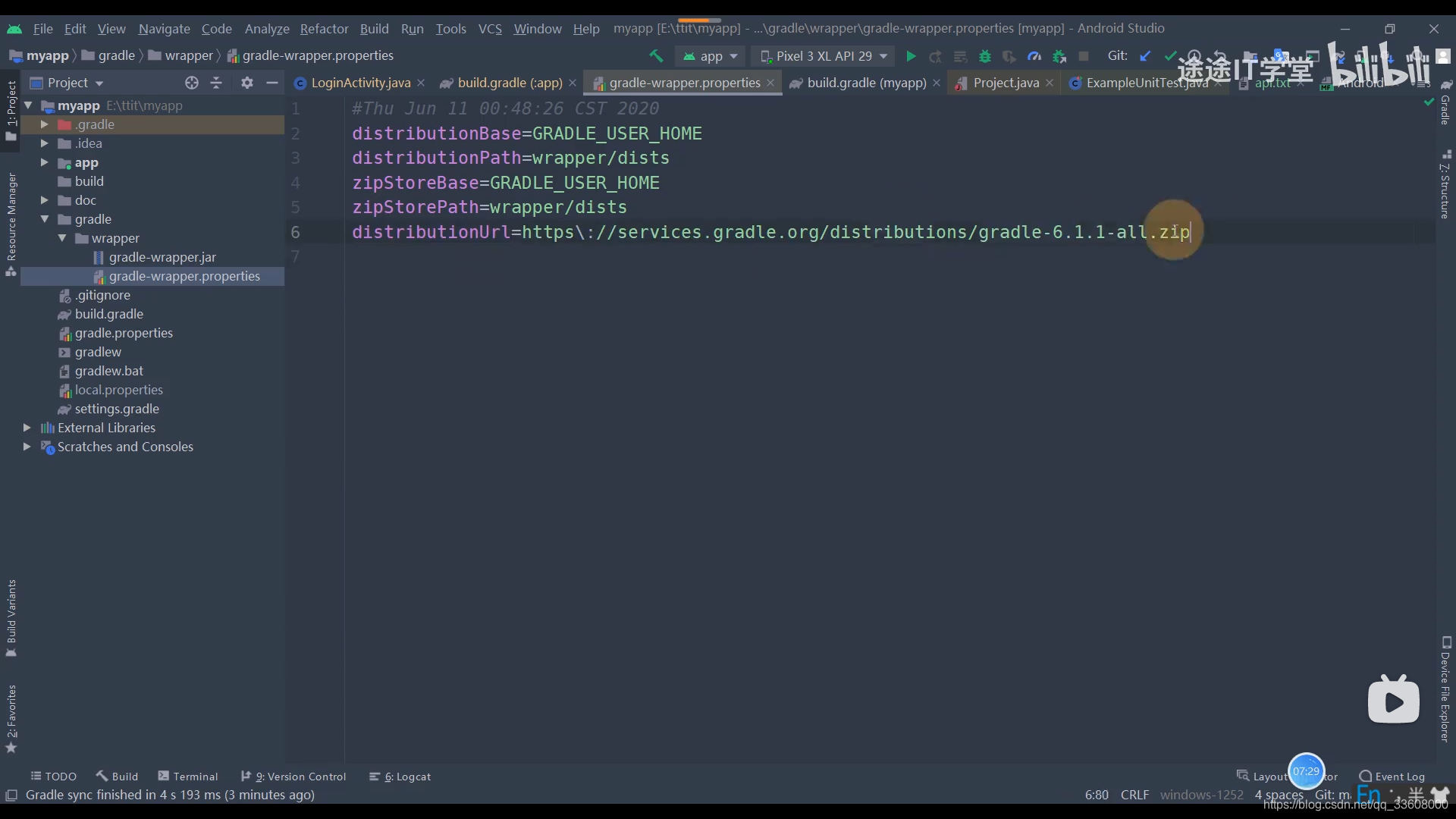The image size is (1456, 819).
Task: Open the VCS menu
Action: pos(490,28)
